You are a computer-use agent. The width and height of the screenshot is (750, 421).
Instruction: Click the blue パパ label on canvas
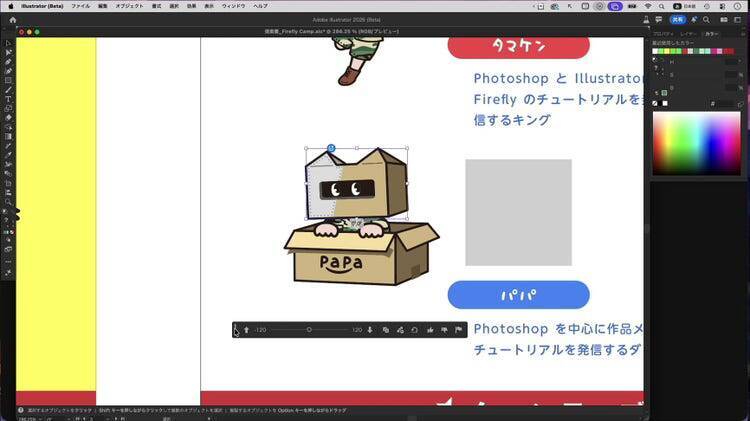[x=518, y=295]
